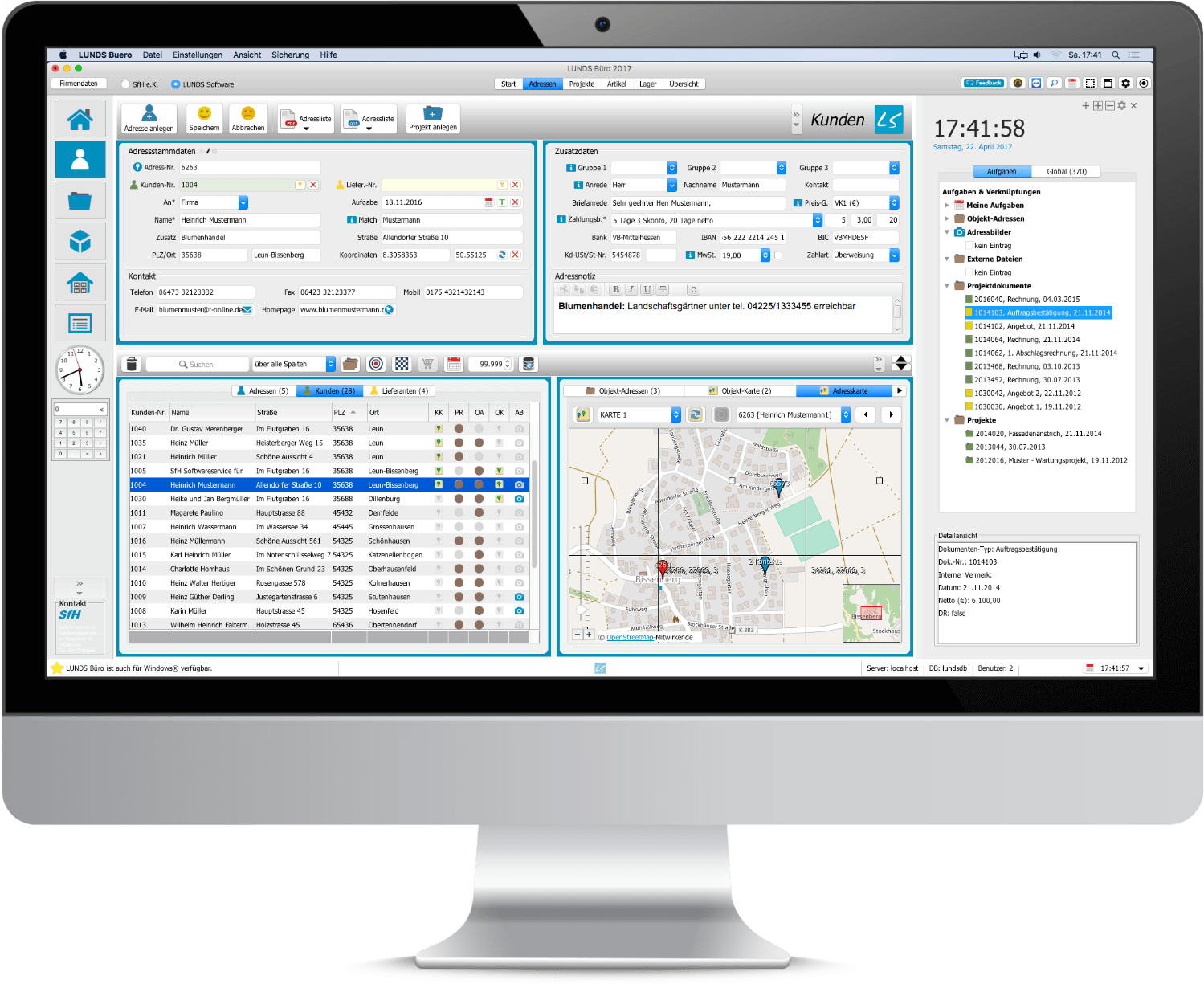Viewport: 1204px width, 984px height.
Task: Send email via envelope icon in E-Mail field
Action: coord(247,310)
